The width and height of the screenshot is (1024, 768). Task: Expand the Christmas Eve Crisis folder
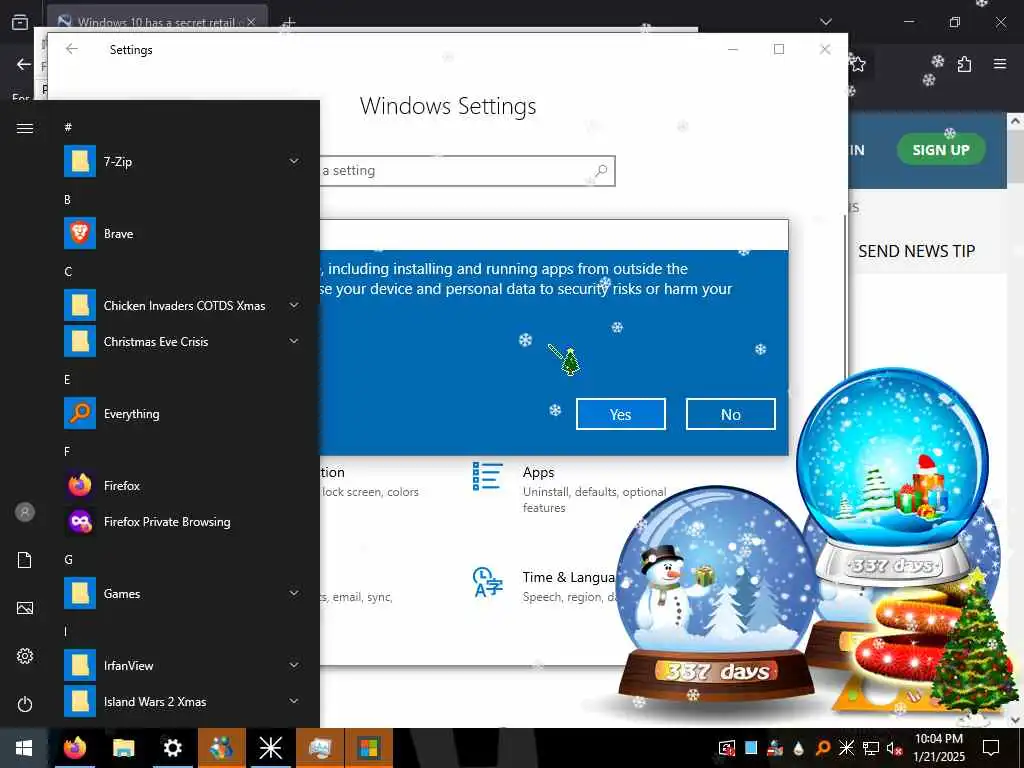(294, 341)
